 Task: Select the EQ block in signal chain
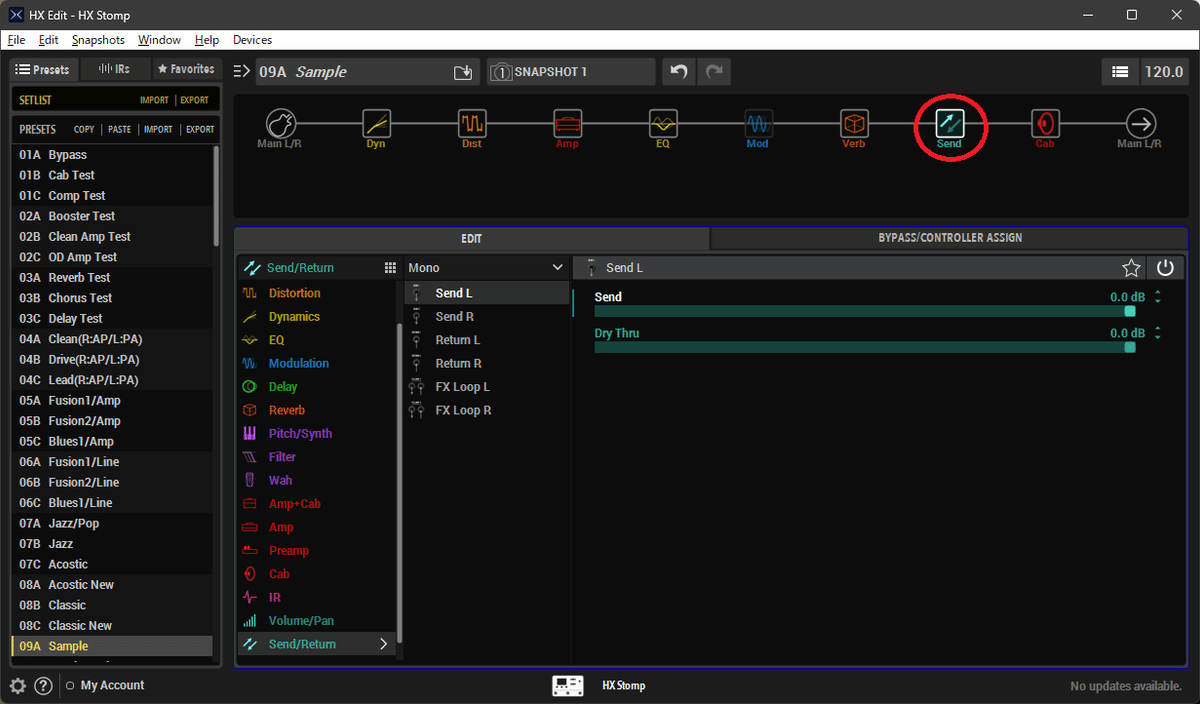point(662,123)
